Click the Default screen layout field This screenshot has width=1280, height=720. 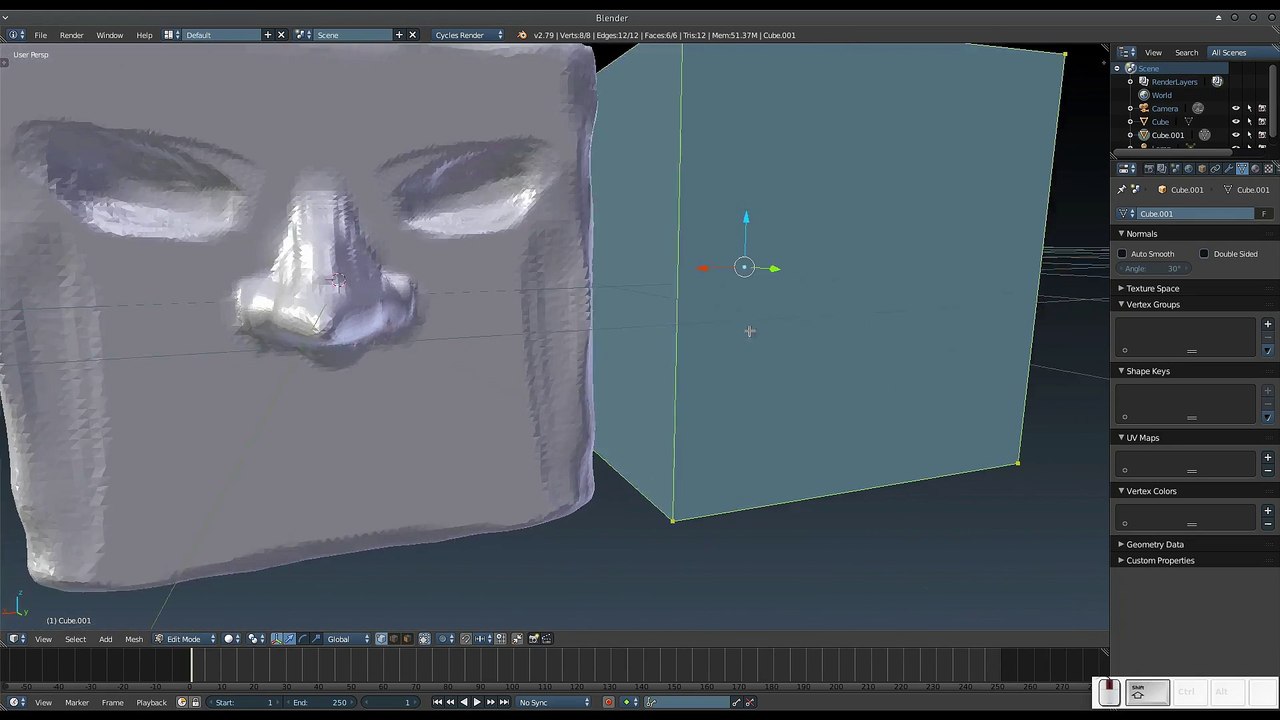pyautogui.click(x=221, y=35)
